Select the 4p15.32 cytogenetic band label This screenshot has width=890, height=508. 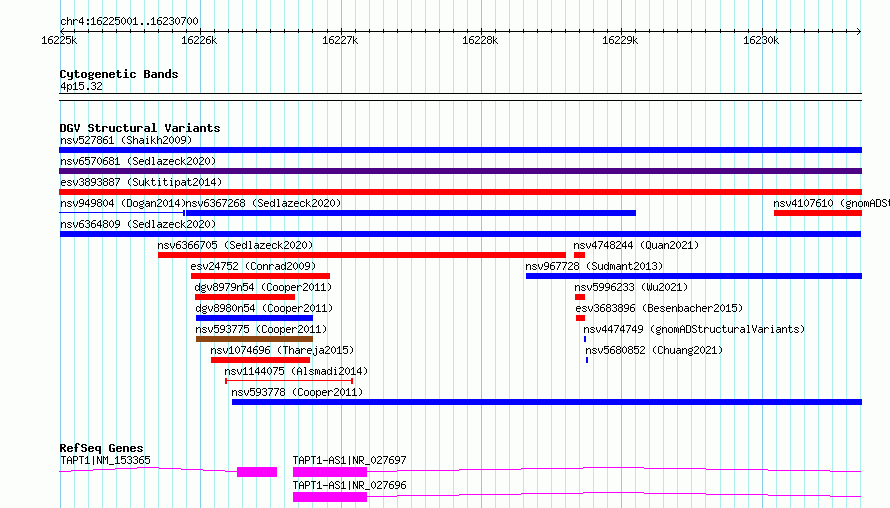click(81, 86)
